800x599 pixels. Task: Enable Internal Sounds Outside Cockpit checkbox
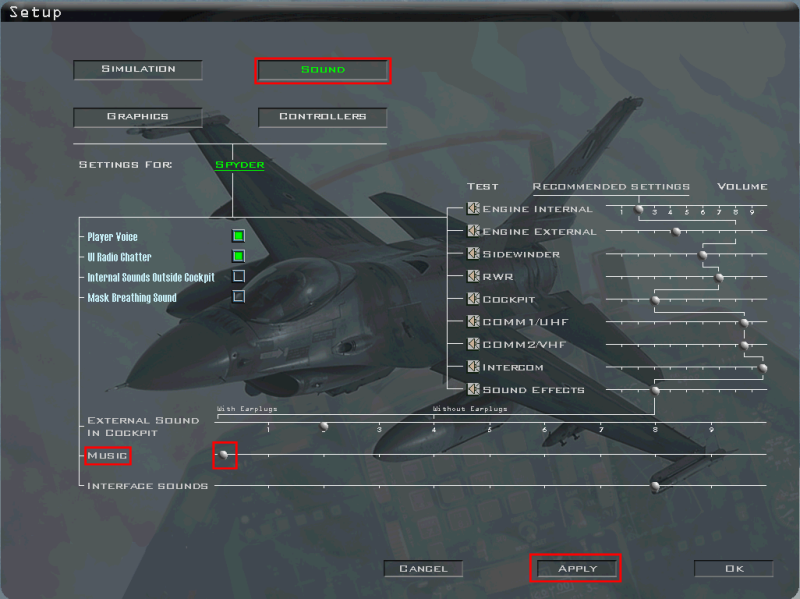pos(239,276)
